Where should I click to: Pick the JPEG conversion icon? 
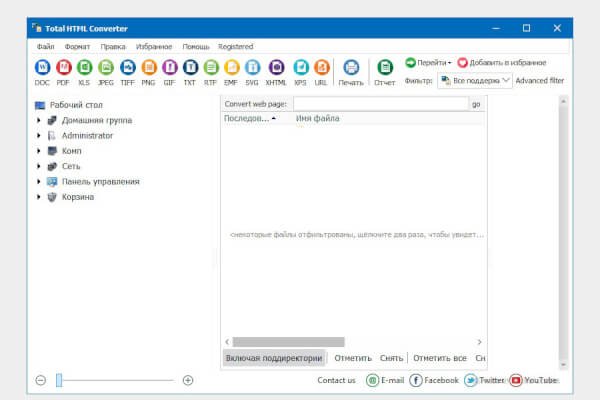tap(106, 68)
